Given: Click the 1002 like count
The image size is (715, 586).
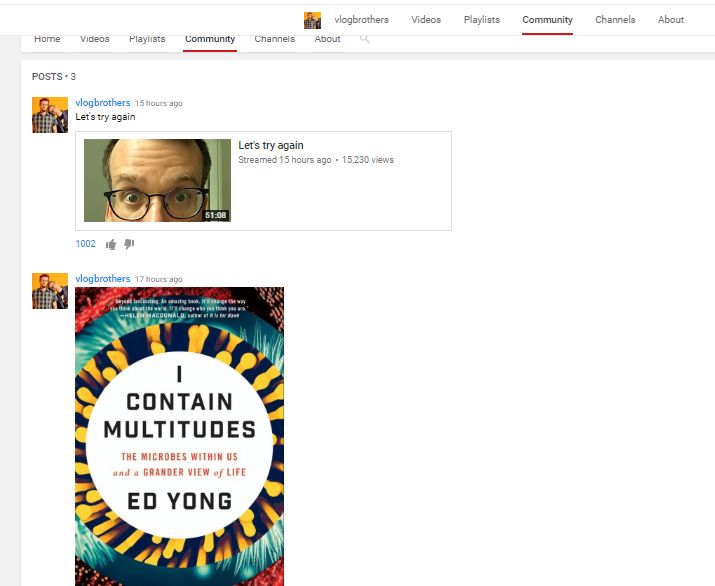Looking at the screenshot, I should tap(86, 244).
